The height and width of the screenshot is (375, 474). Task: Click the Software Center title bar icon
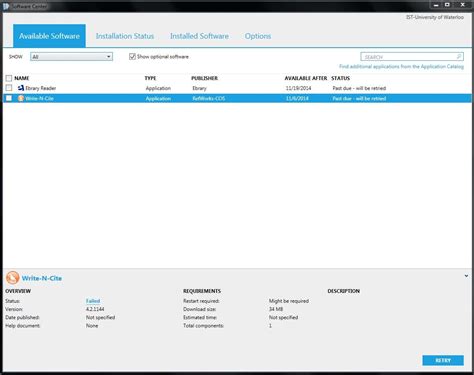(6, 6)
